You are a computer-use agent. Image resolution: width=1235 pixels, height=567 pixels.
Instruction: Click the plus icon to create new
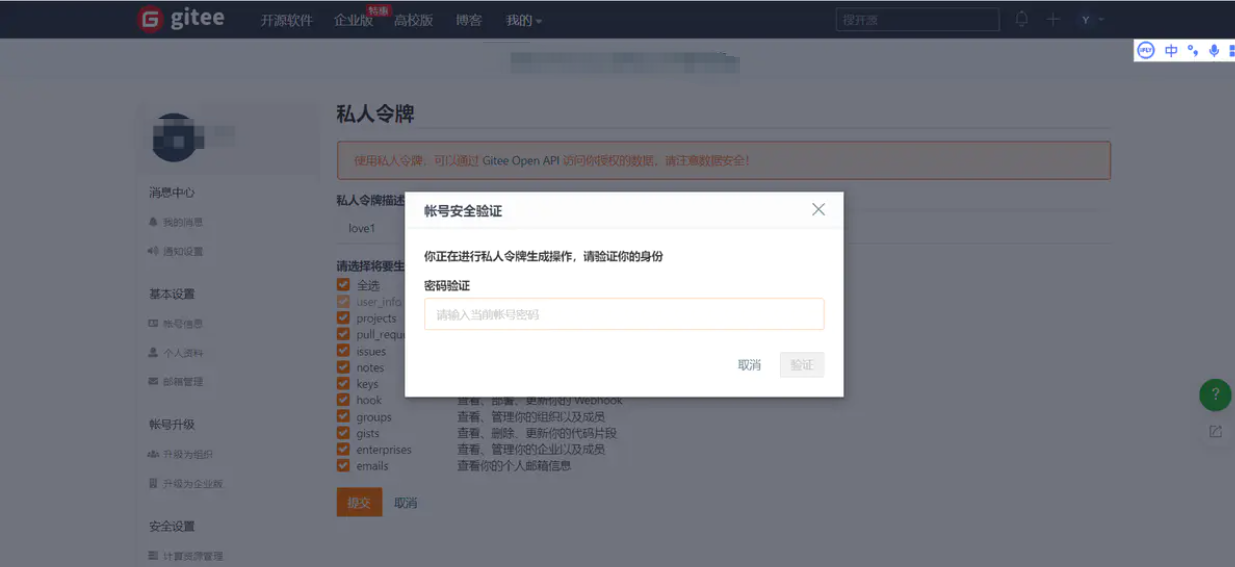pyautogui.click(x=1053, y=19)
